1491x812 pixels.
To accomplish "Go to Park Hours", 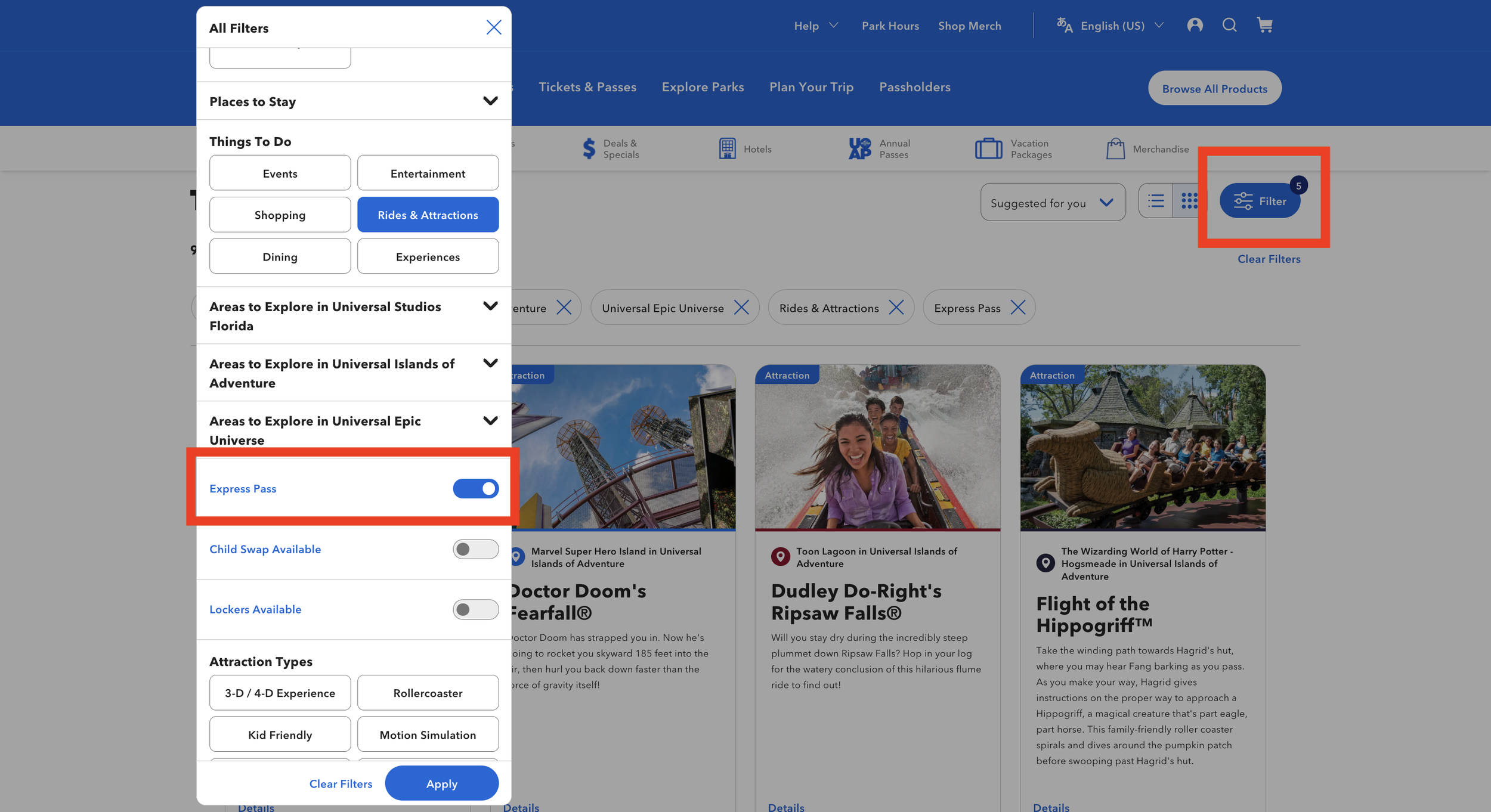I will [890, 26].
